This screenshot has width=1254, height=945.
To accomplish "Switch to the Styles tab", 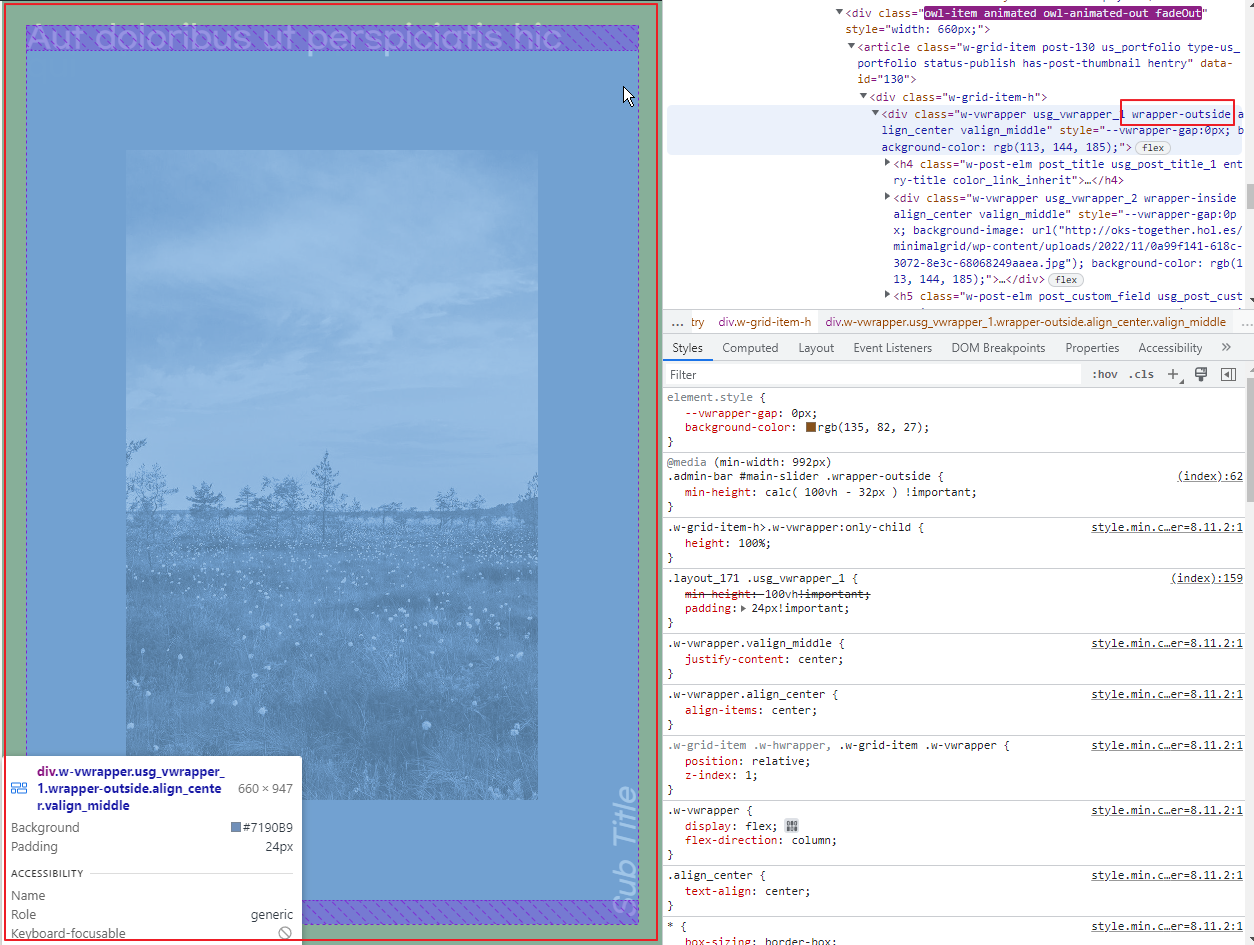I will tap(687, 348).
